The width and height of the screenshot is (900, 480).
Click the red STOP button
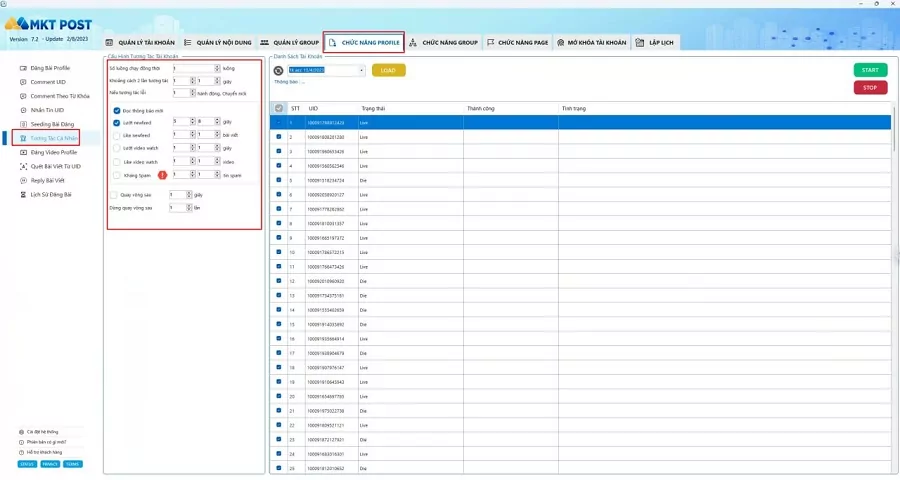(x=870, y=88)
